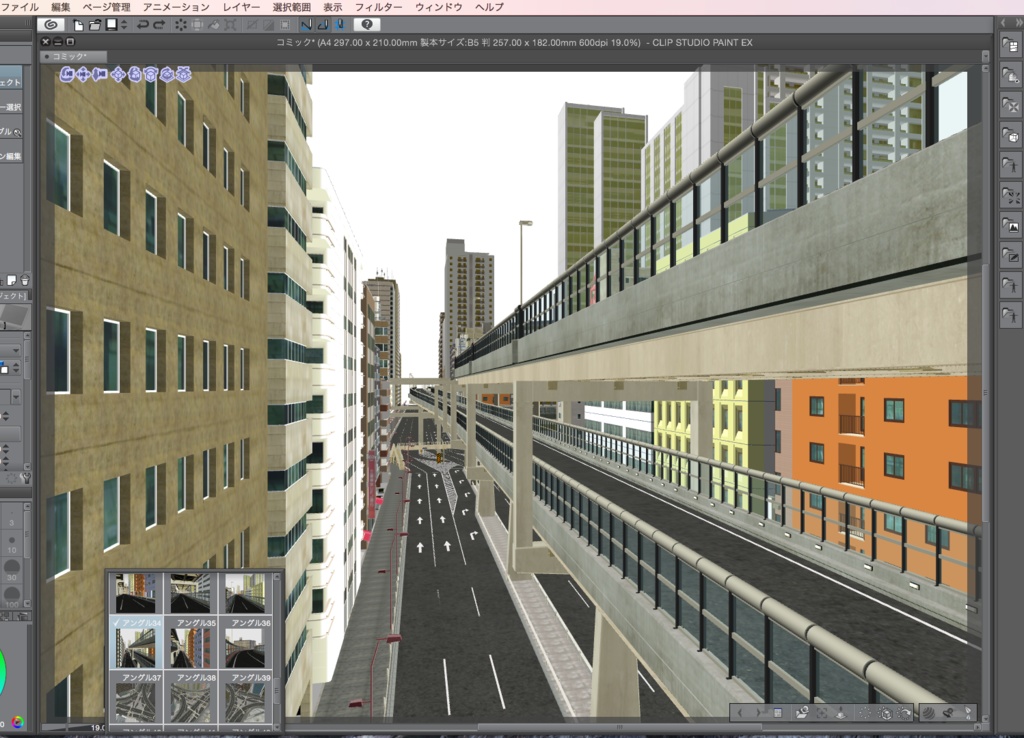Screen dimensions: 1024x738
Task: Click the 3D object move icon in the floating toolbar
Action: click(x=118, y=74)
